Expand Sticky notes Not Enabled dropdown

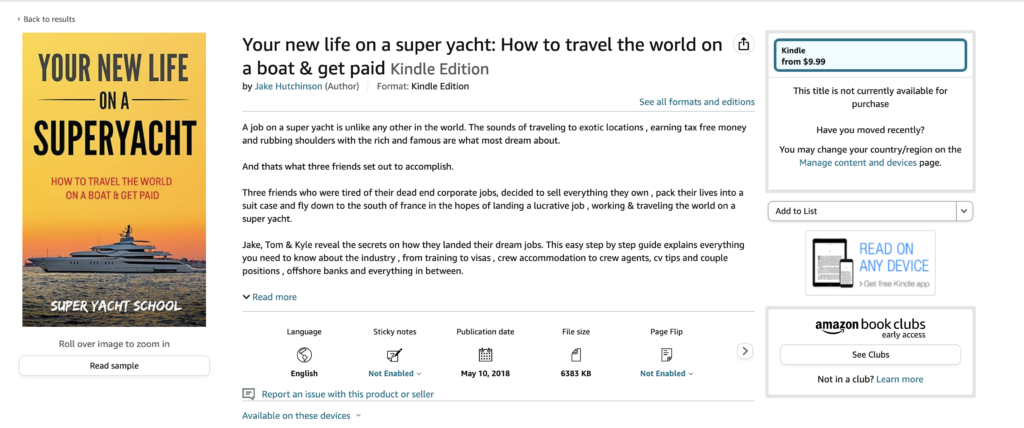394,374
